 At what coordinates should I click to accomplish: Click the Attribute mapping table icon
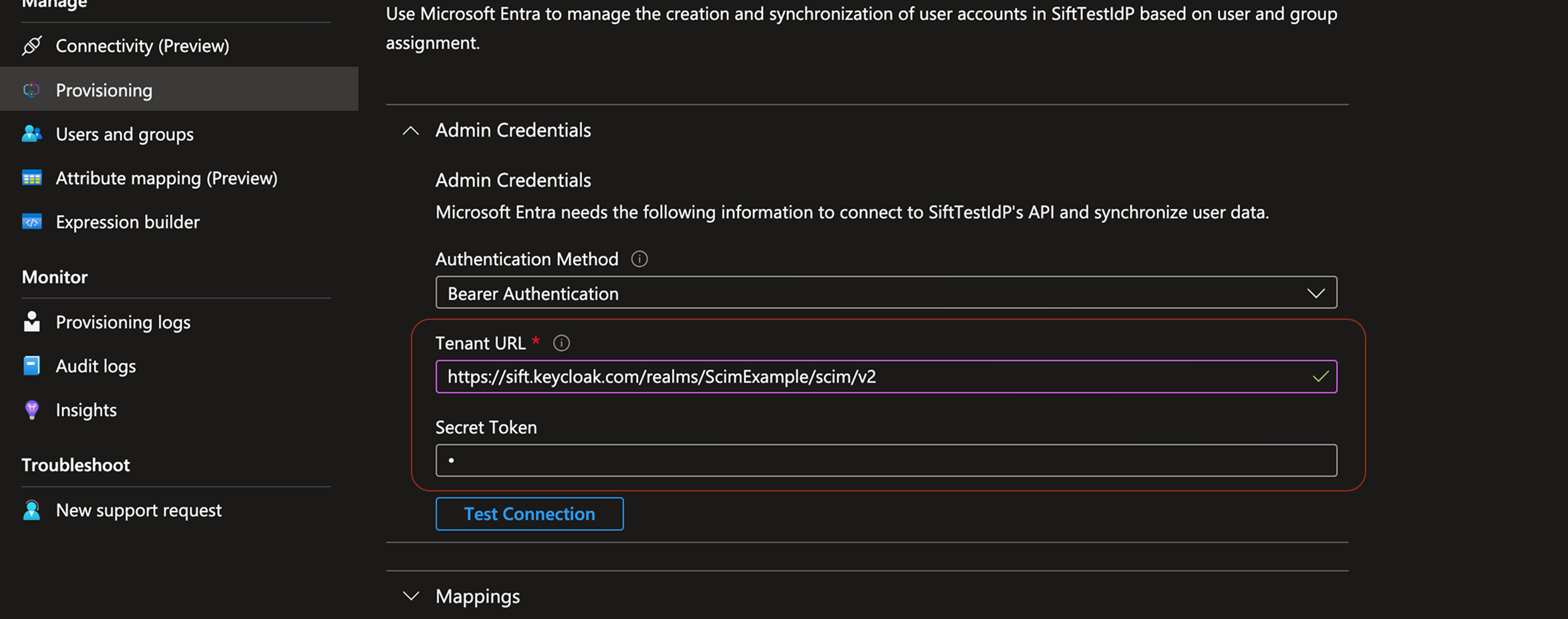click(31, 178)
